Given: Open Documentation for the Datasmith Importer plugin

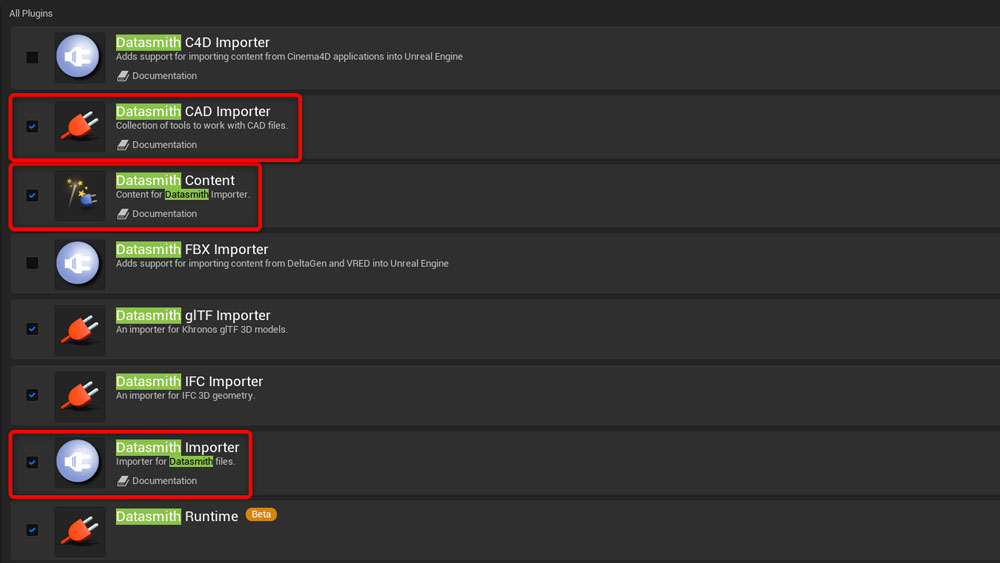Looking at the screenshot, I should coord(157,481).
